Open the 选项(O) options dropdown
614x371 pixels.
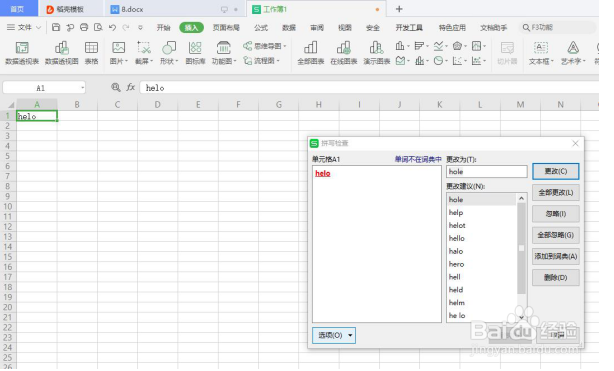point(334,335)
